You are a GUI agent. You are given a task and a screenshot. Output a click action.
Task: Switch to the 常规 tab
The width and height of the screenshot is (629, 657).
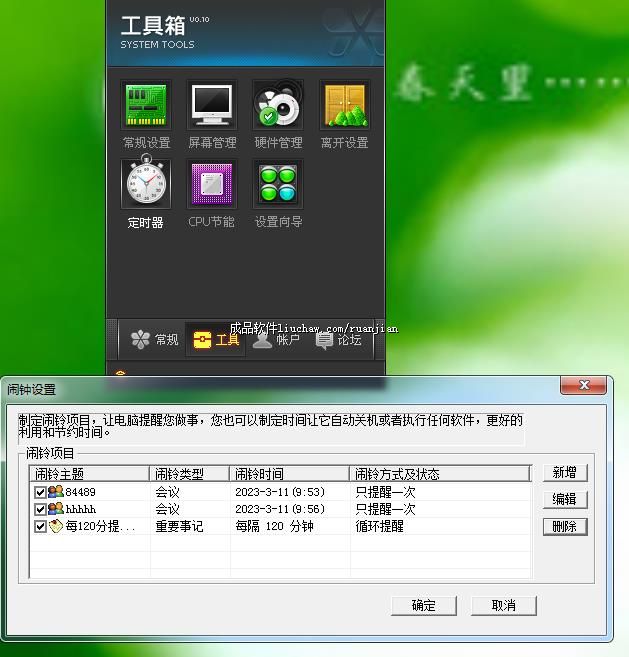point(154,339)
